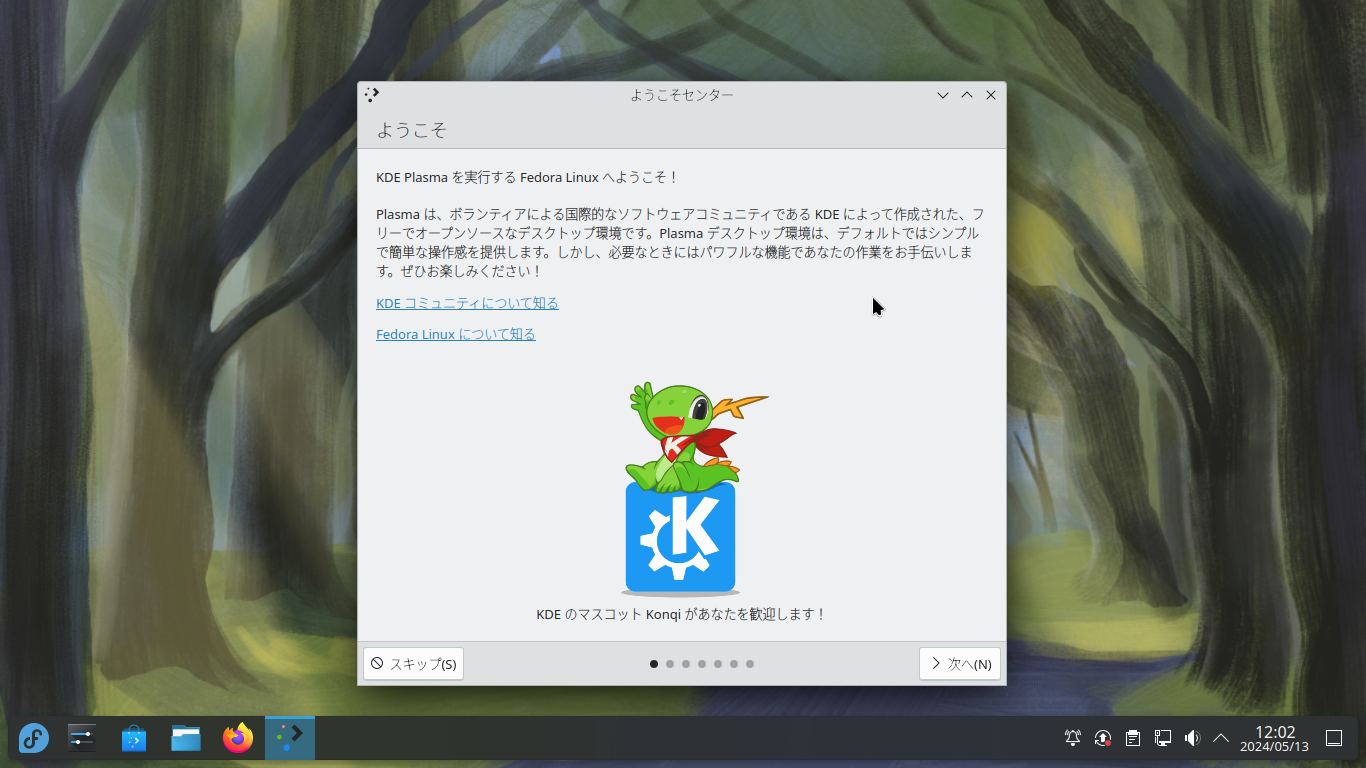Jump to seventh page indicator dot
The image size is (1366, 768).
click(x=750, y=664)
